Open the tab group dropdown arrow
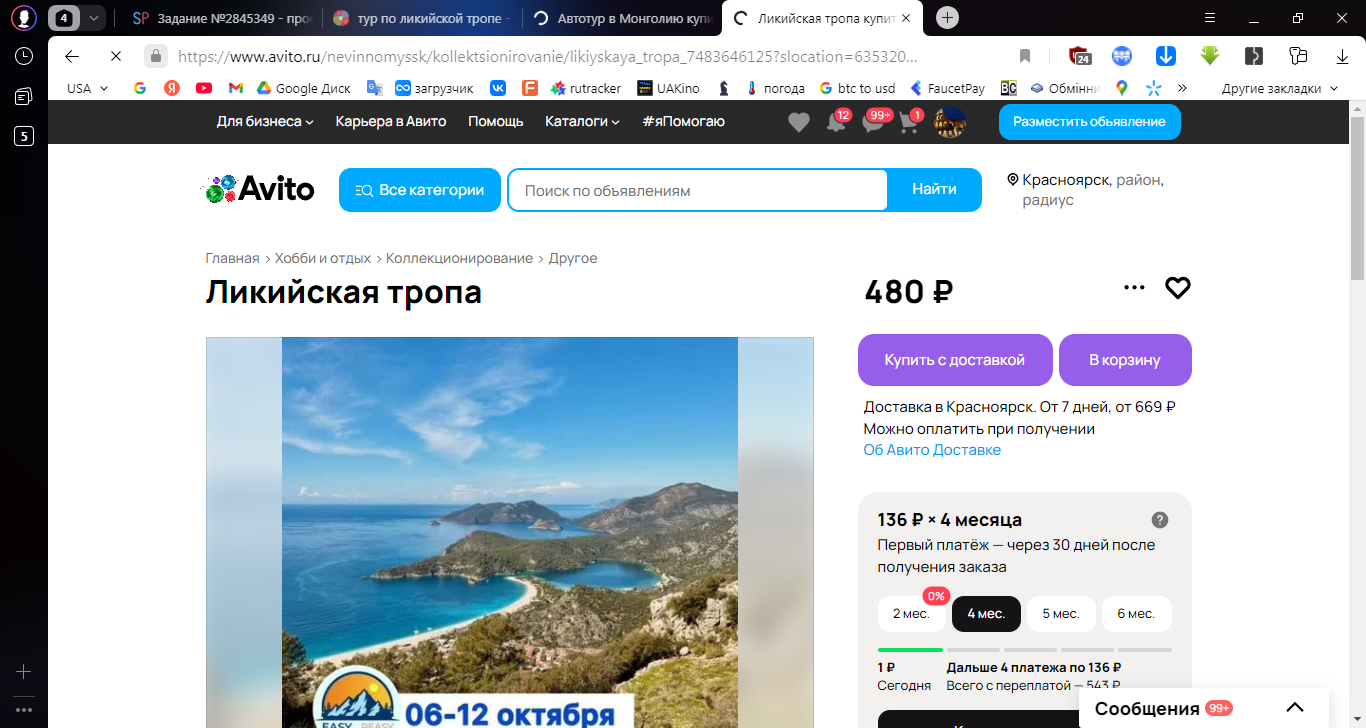The image size is (1366, 728). click(x=93, y=18)
